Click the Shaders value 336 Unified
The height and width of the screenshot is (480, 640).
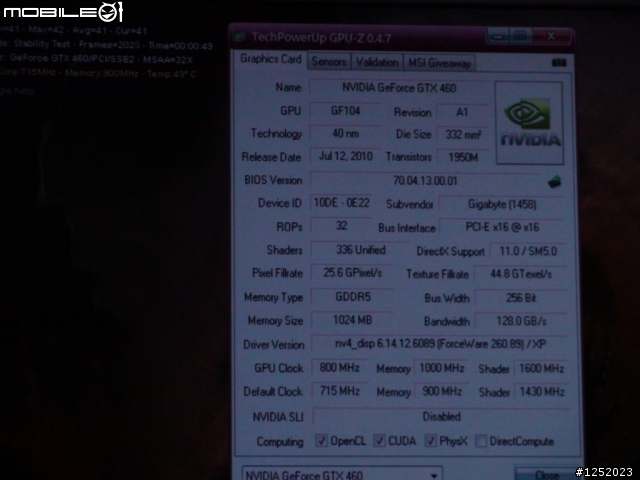pyautogui.click(x=360, y=249)
